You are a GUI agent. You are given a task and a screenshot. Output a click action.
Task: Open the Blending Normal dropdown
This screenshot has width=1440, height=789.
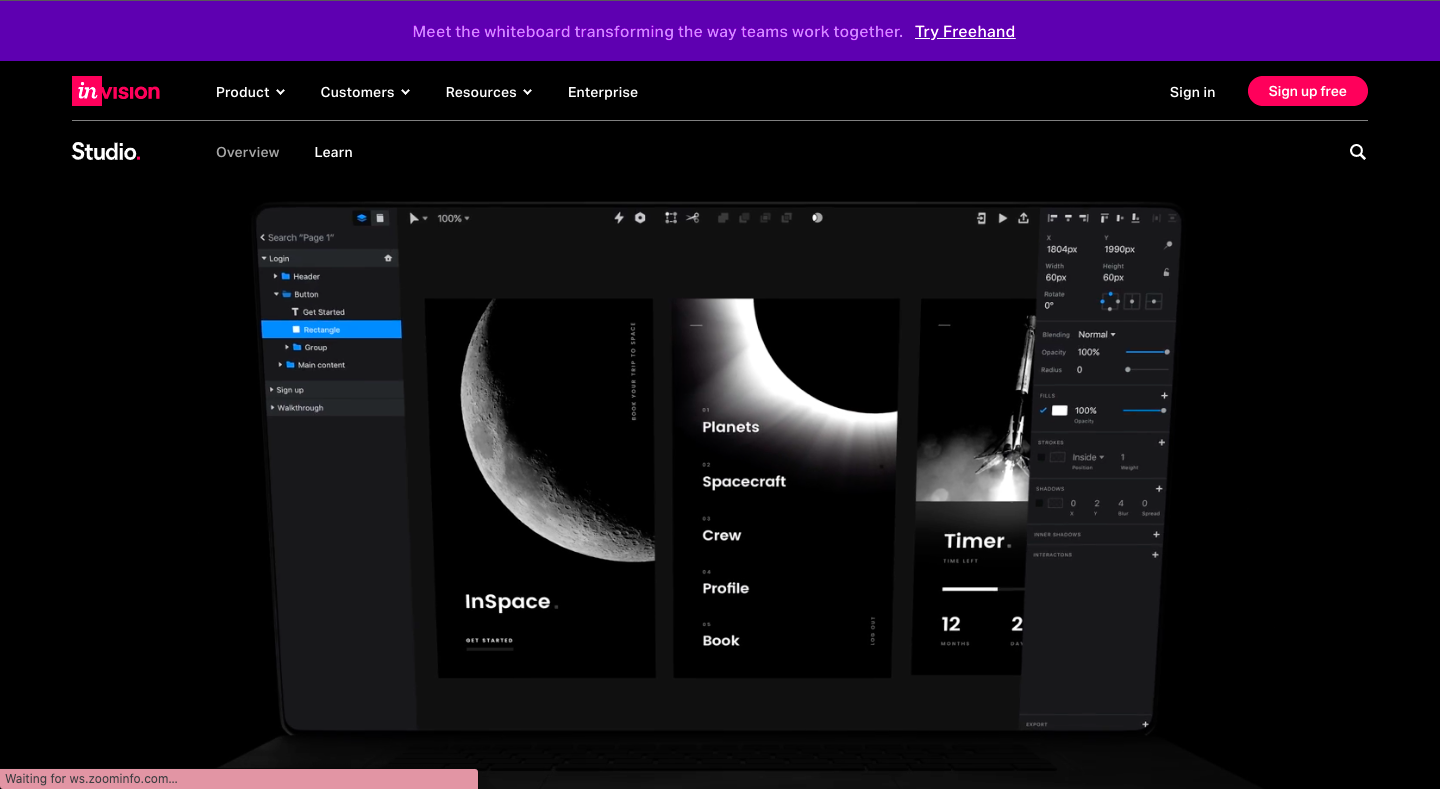coord(1096,334)
